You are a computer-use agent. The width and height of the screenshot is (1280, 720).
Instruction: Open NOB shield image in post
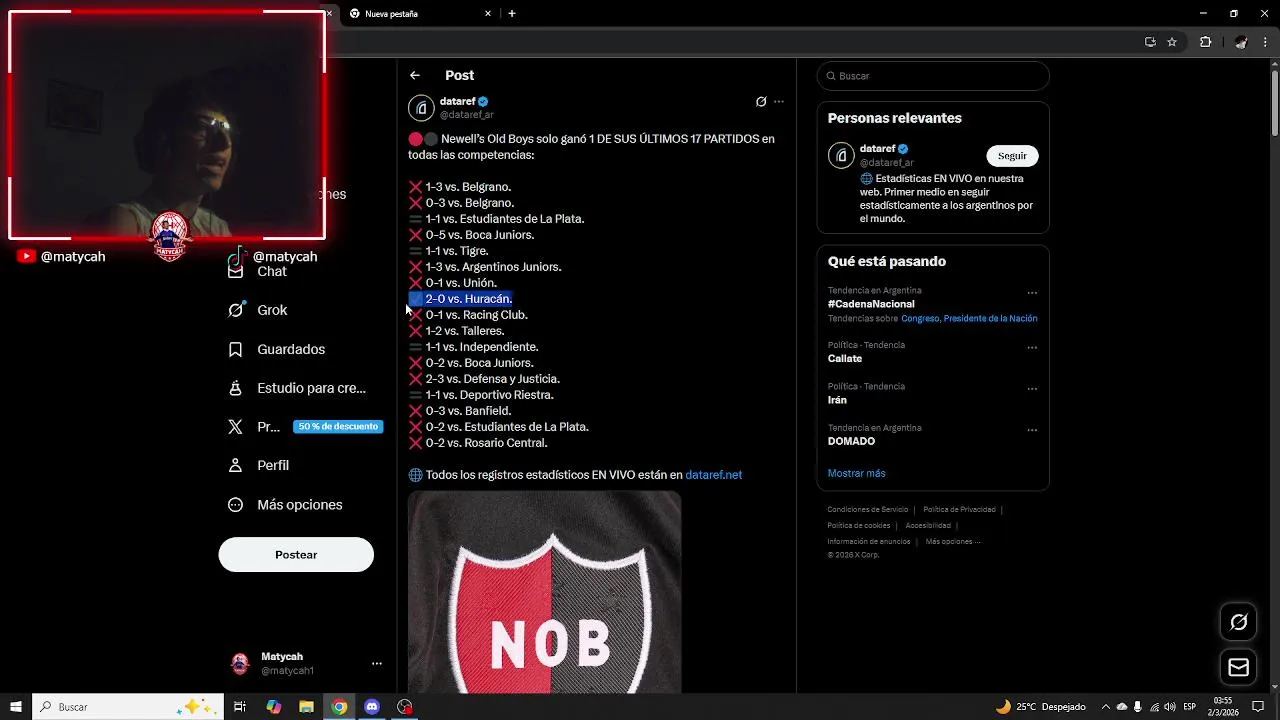544,592
